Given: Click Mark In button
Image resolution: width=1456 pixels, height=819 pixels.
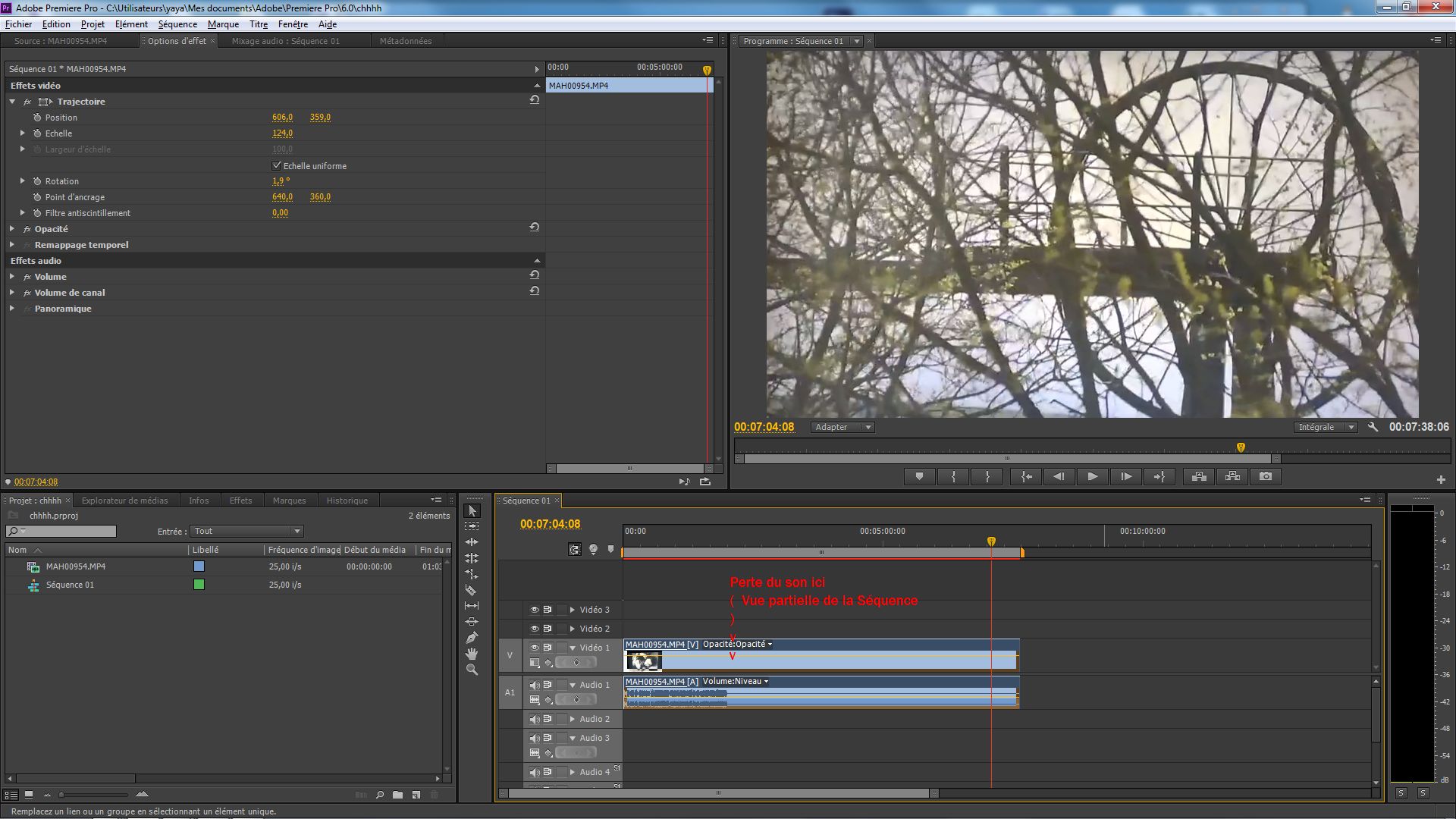Looking at the screenshot, I should point(953,476).
